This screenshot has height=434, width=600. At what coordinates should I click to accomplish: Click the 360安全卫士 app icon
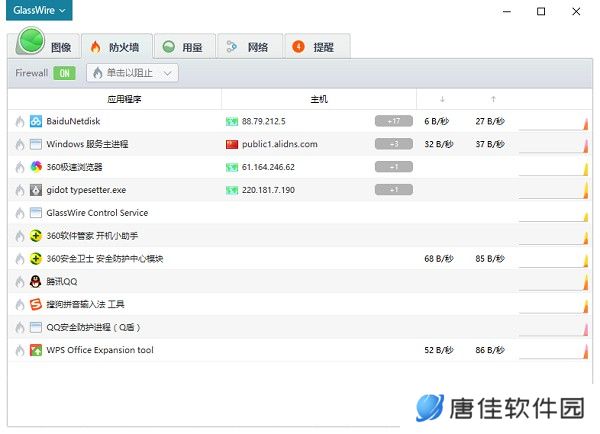[x=36, y=259]
